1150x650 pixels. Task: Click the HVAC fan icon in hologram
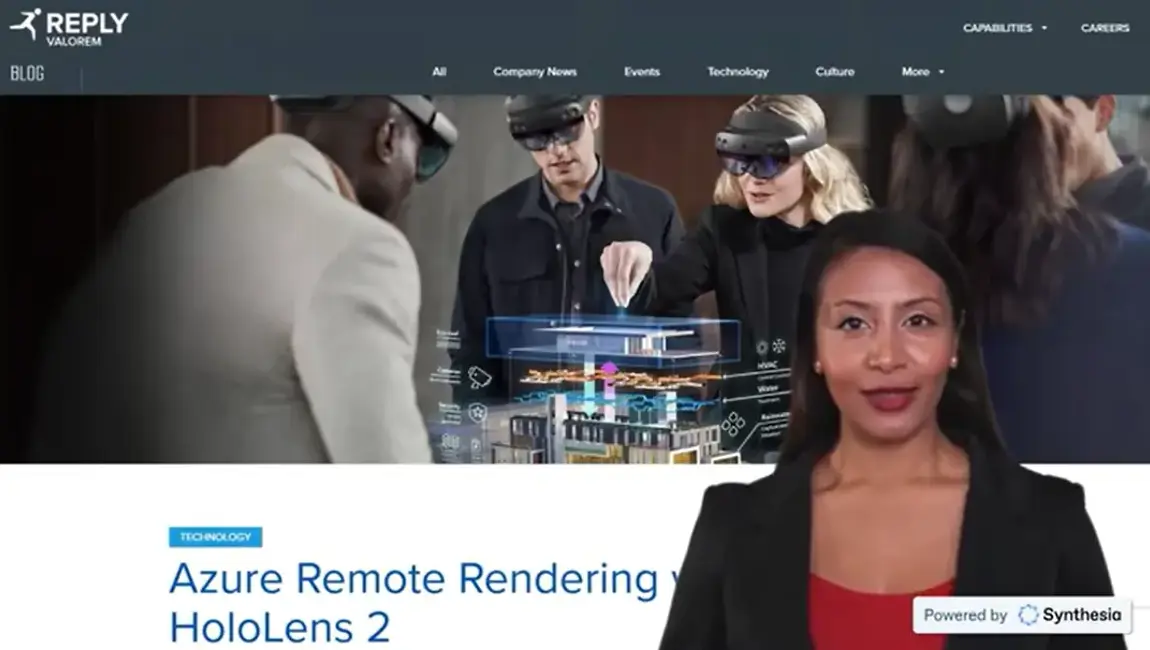pyautogui.click(x=762, y=347)
